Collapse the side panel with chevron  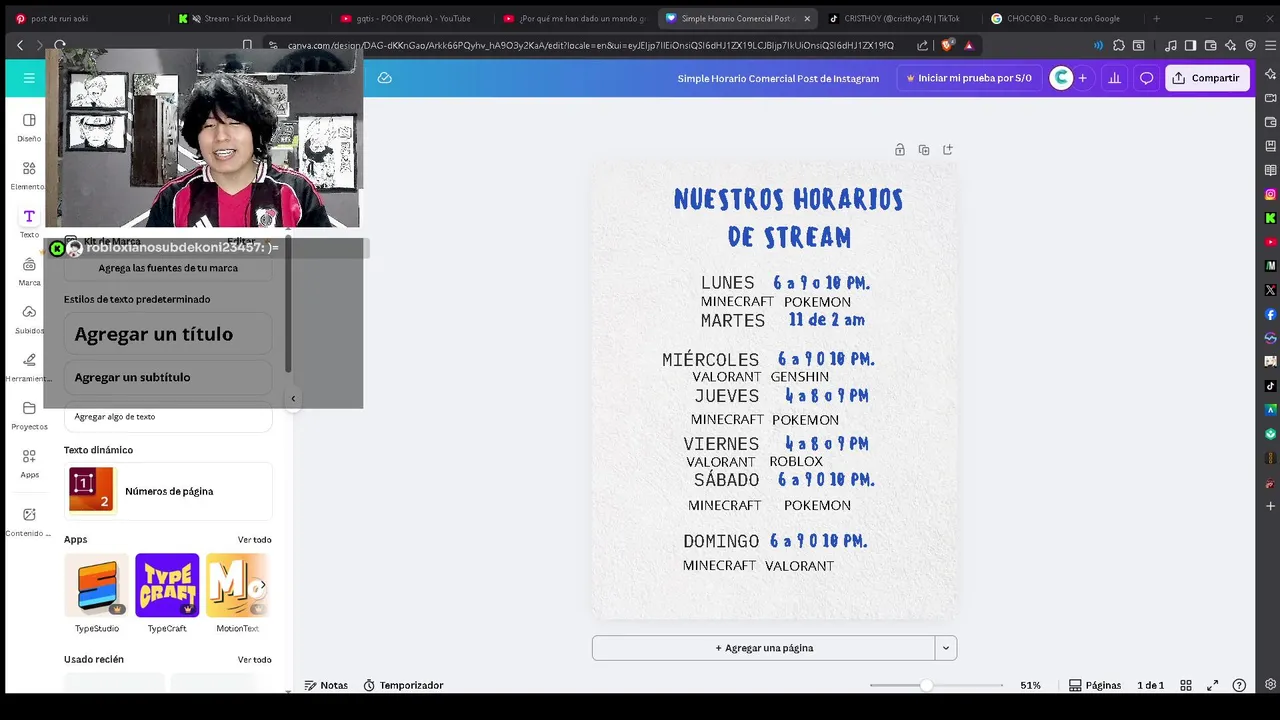[293, 399]
